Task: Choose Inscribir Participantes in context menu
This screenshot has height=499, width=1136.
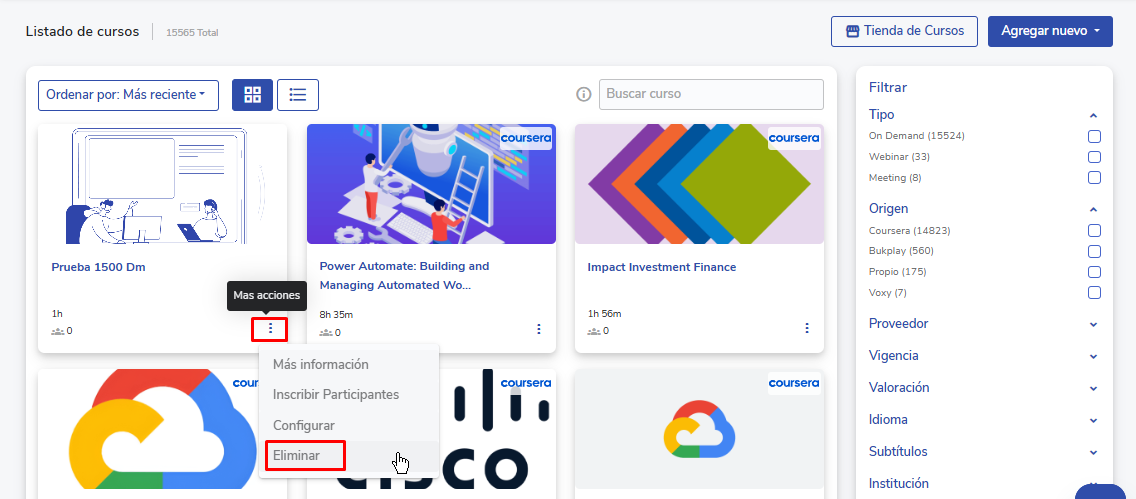Action: tap(336, 395)
